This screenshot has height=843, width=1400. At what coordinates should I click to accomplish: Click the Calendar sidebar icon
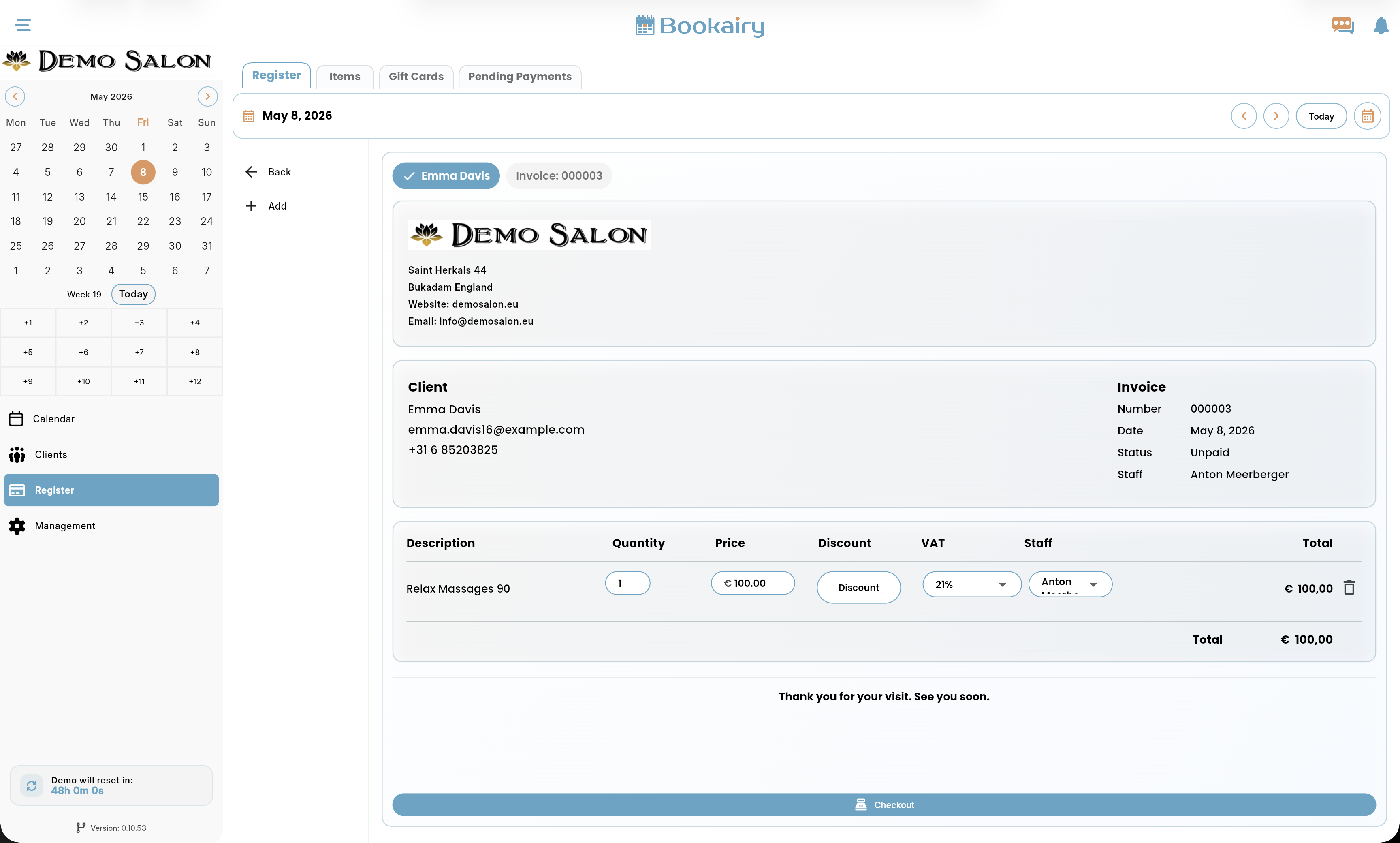[x=17, y=419]
